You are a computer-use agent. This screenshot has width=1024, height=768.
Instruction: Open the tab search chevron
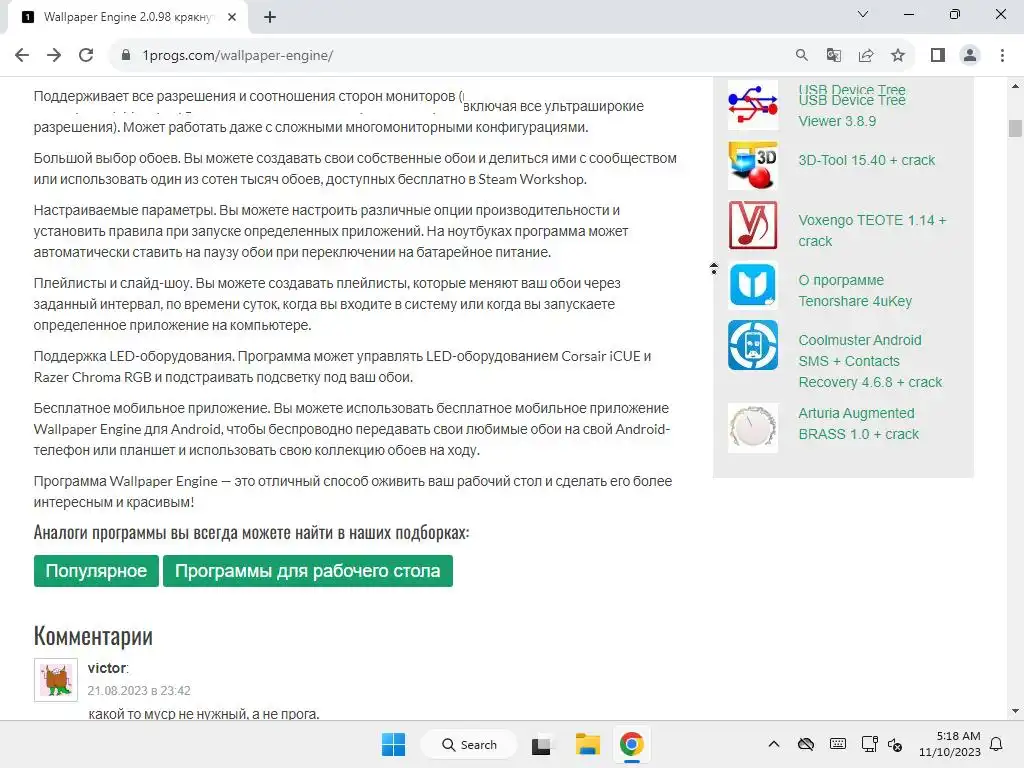863,14
